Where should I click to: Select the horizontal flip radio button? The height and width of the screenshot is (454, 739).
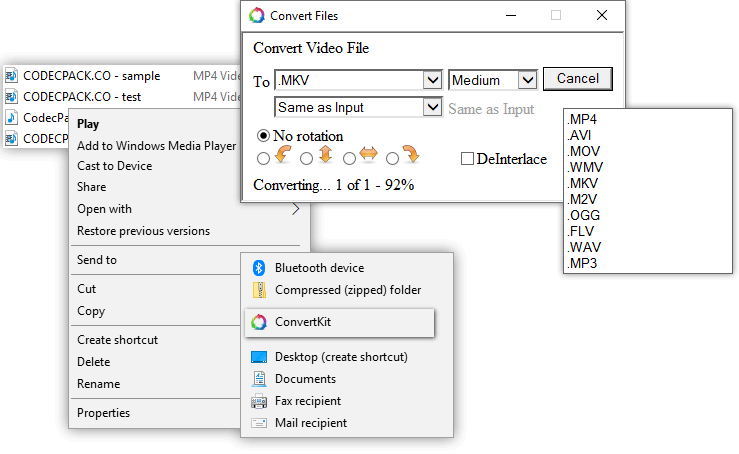pyautogui.click(x=349, y=159)
